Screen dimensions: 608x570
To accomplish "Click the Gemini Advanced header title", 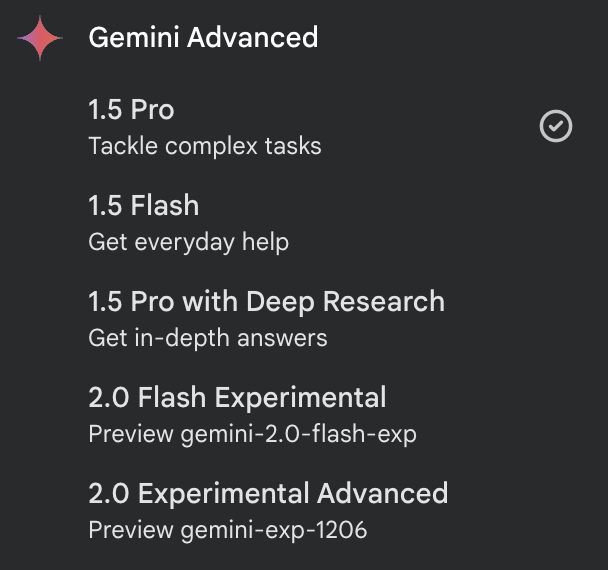I will coord(203,37).
